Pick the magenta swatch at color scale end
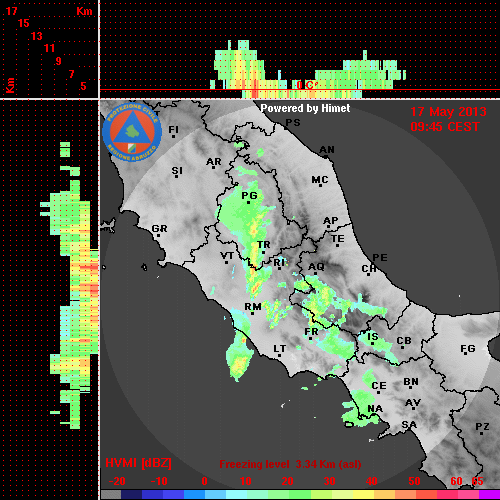Viewport: 500px width, 500px height. 489,494
